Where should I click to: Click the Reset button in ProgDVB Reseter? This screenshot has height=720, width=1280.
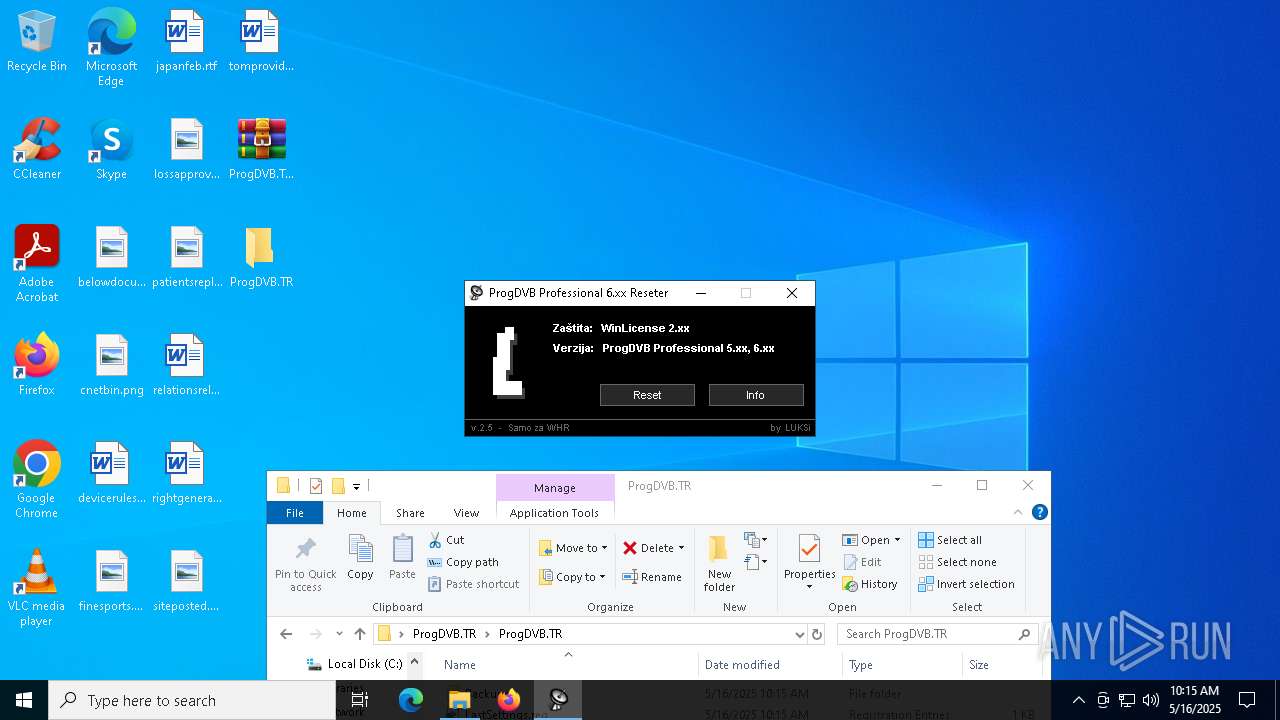647,395
